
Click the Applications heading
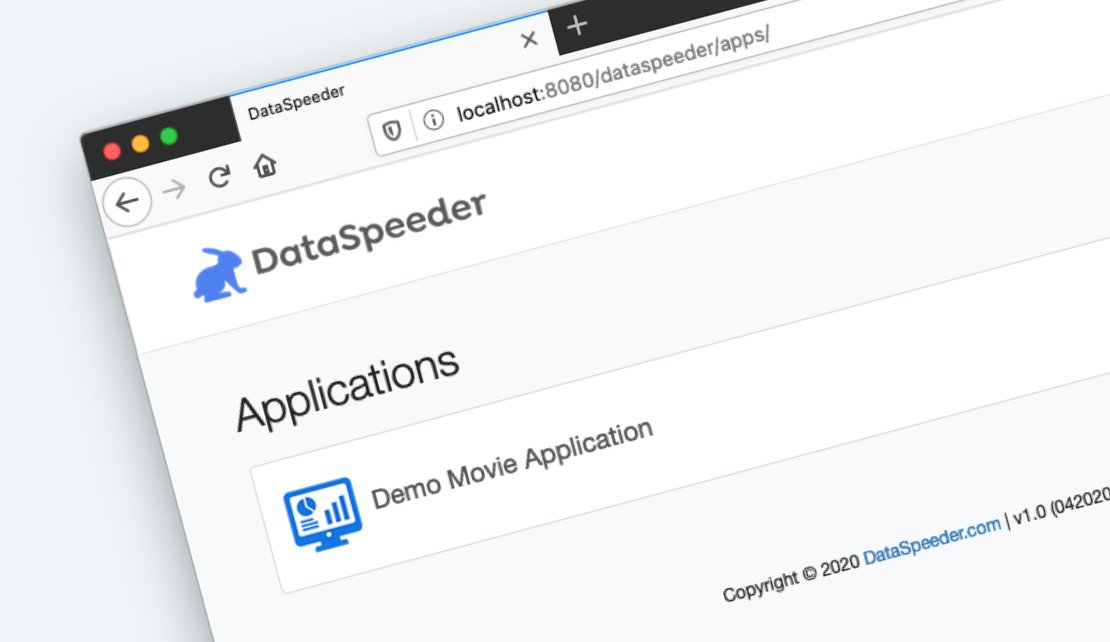click(348, 389)
